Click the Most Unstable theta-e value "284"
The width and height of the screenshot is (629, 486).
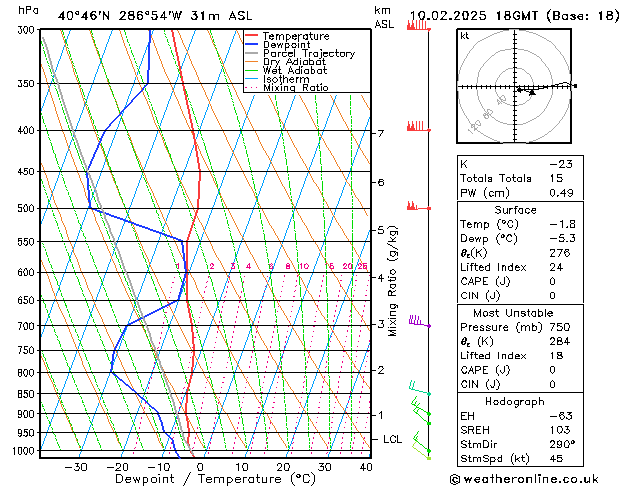(x=560, y=342)
